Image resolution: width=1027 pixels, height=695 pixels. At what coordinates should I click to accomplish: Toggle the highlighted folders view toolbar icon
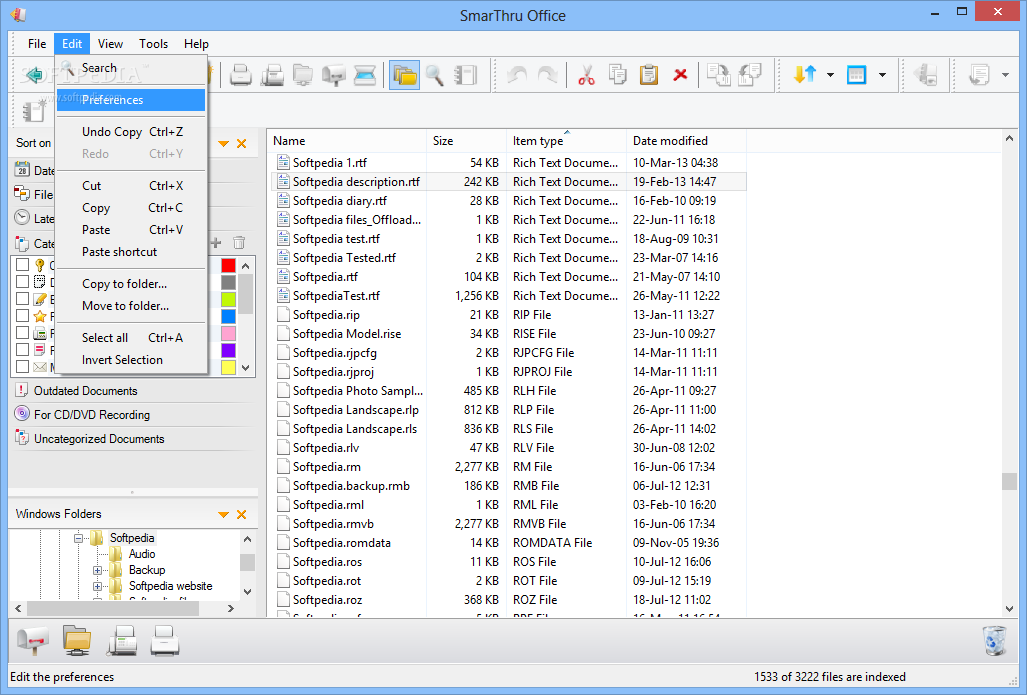click(404, 75)
